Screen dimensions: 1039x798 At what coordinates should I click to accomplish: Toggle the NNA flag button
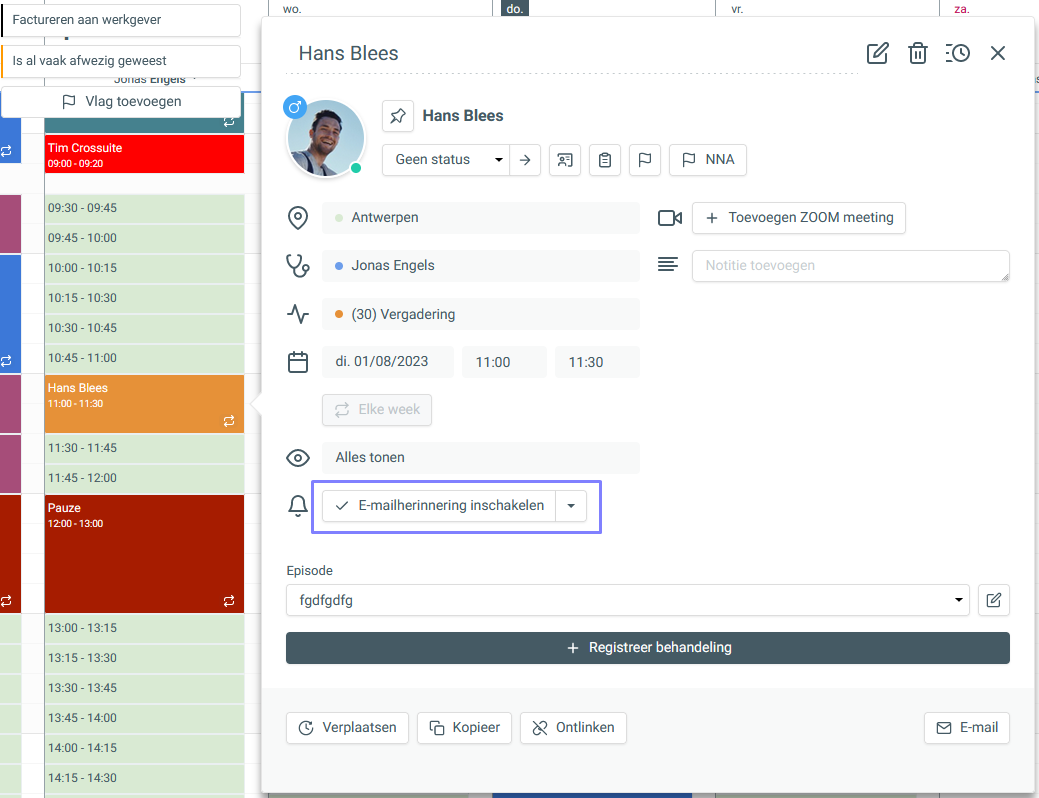pos(708,160)
